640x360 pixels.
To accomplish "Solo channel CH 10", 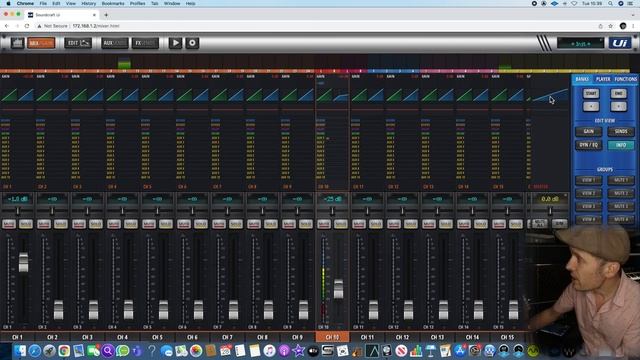I will (341, 224).
